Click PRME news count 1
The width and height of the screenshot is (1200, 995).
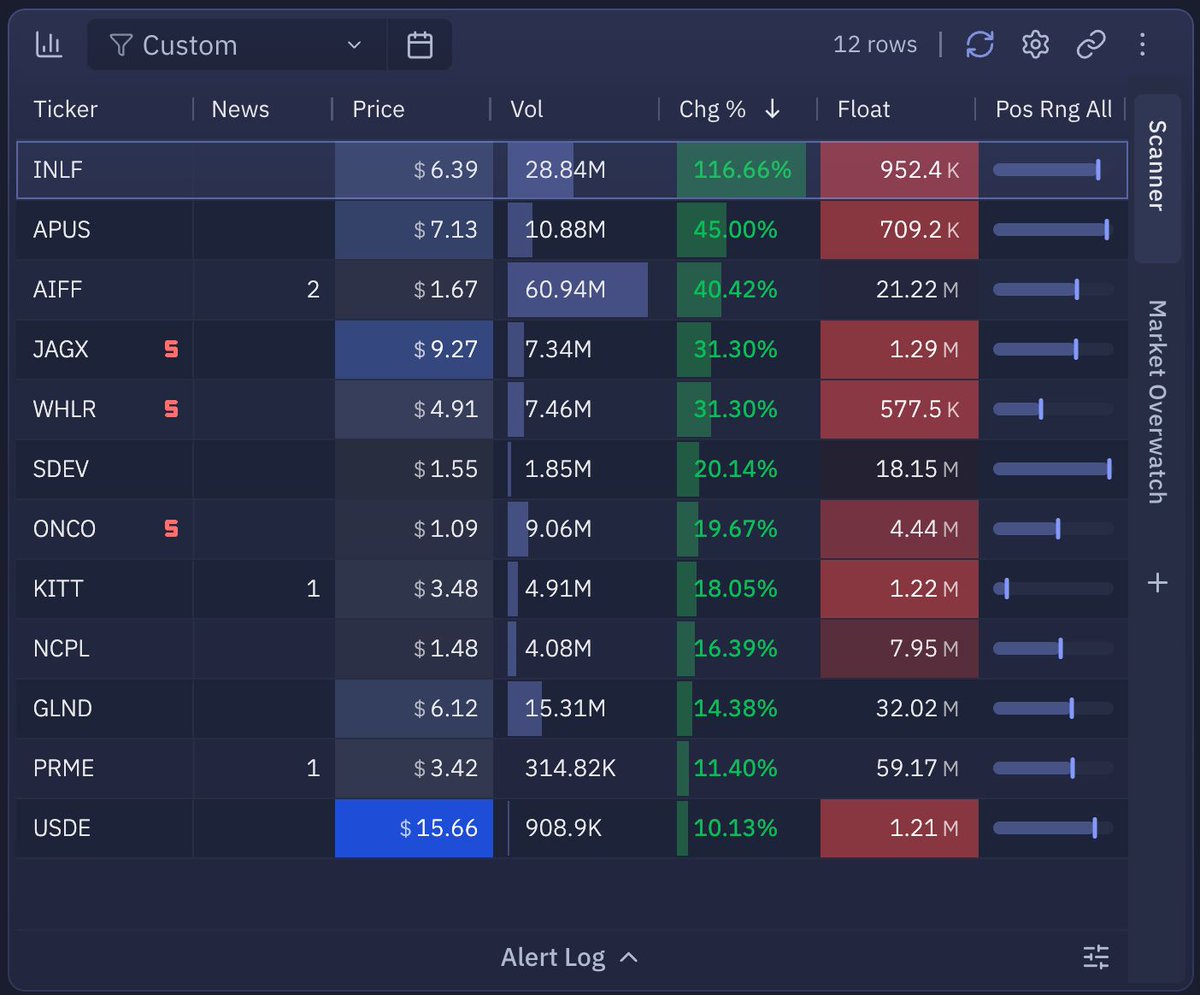pyautogui.click(x=313, y=768)
